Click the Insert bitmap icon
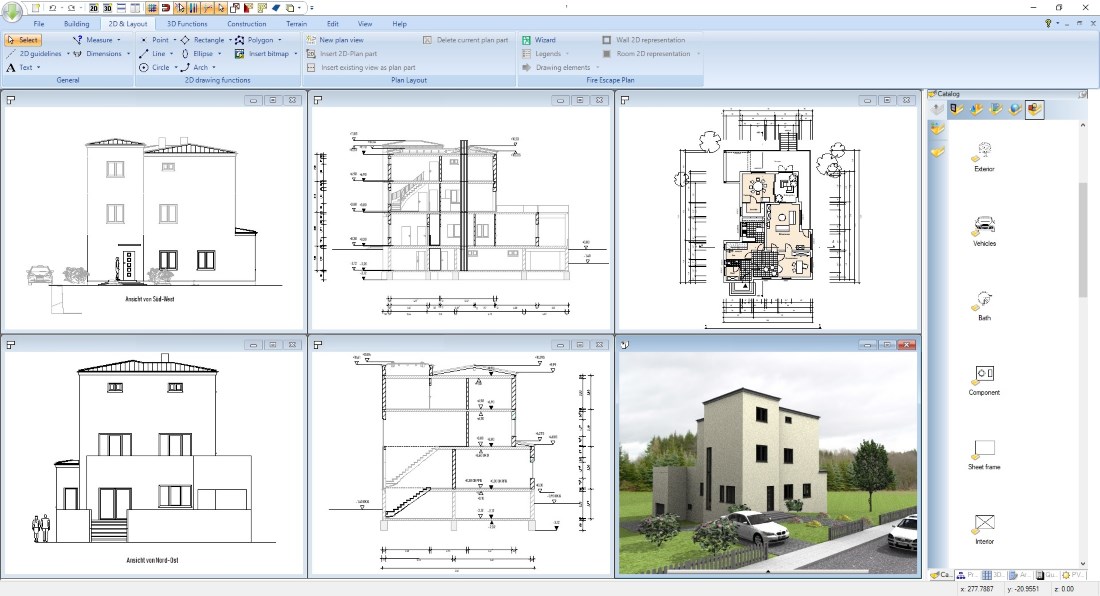This screenshot has height=596, width=1100. coord(239,53)
